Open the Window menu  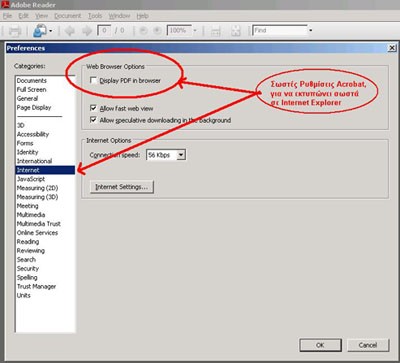119,16
